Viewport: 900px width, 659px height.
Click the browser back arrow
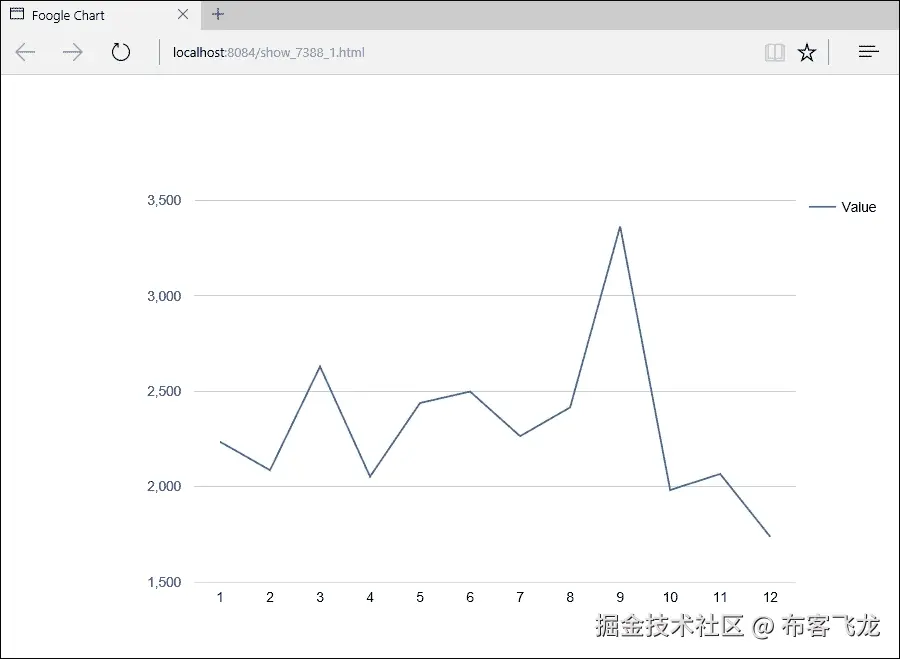coord(25,52)
